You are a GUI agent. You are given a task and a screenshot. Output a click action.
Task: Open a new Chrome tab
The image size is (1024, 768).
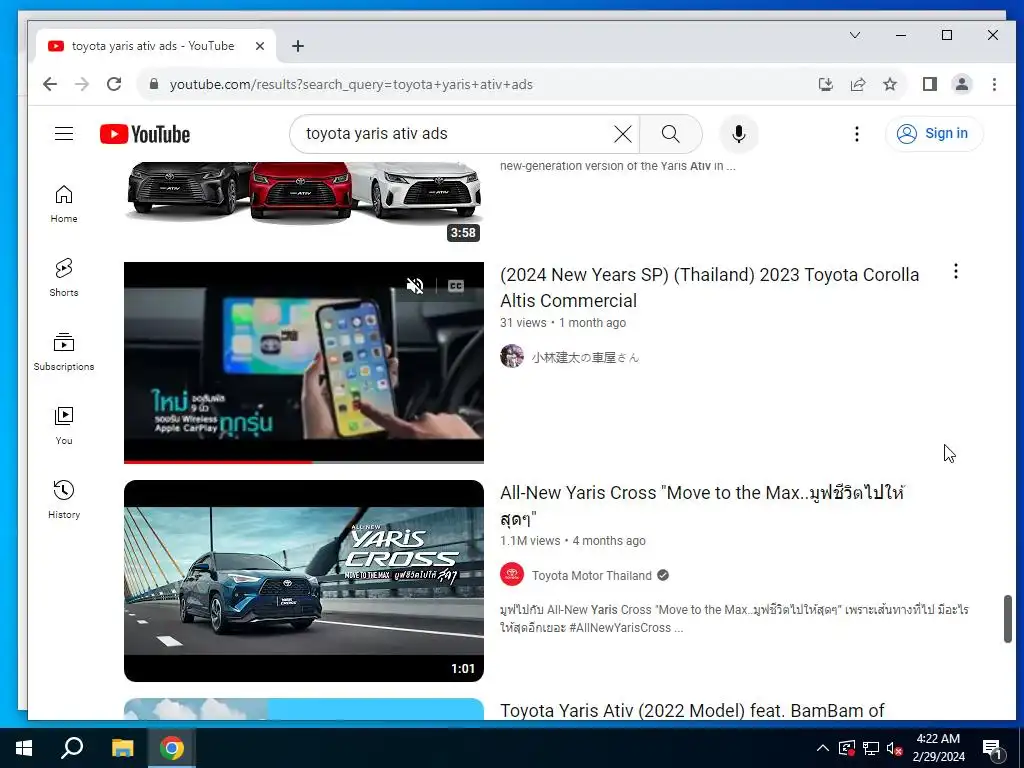(x=298, y=46)
